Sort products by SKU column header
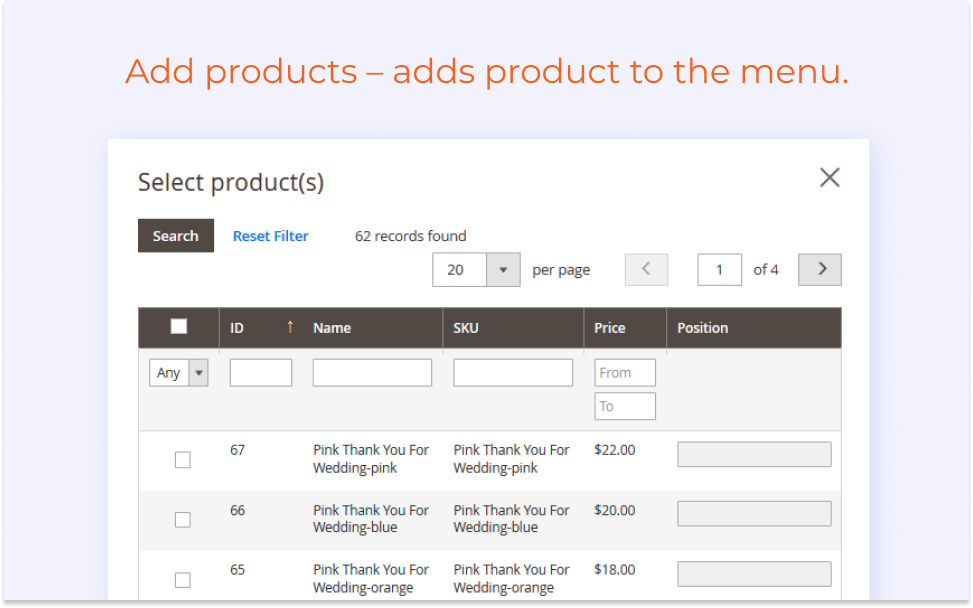973x608 pixels. point(465,328)
